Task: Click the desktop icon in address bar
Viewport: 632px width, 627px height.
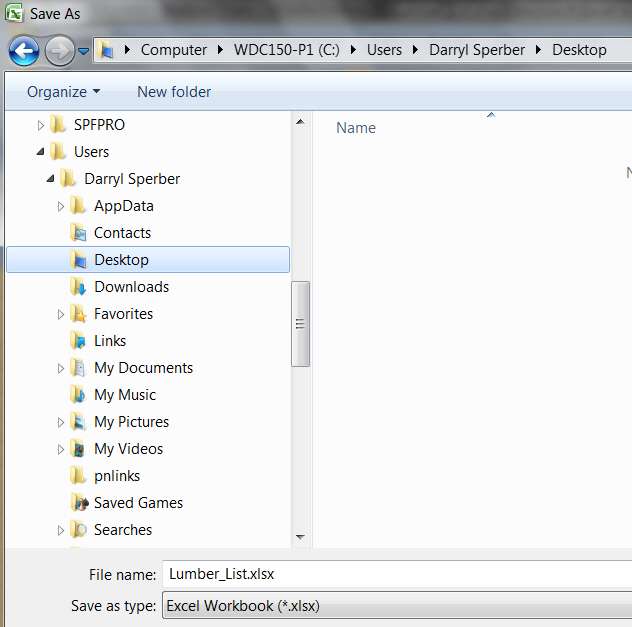Action: click(106, 50)
